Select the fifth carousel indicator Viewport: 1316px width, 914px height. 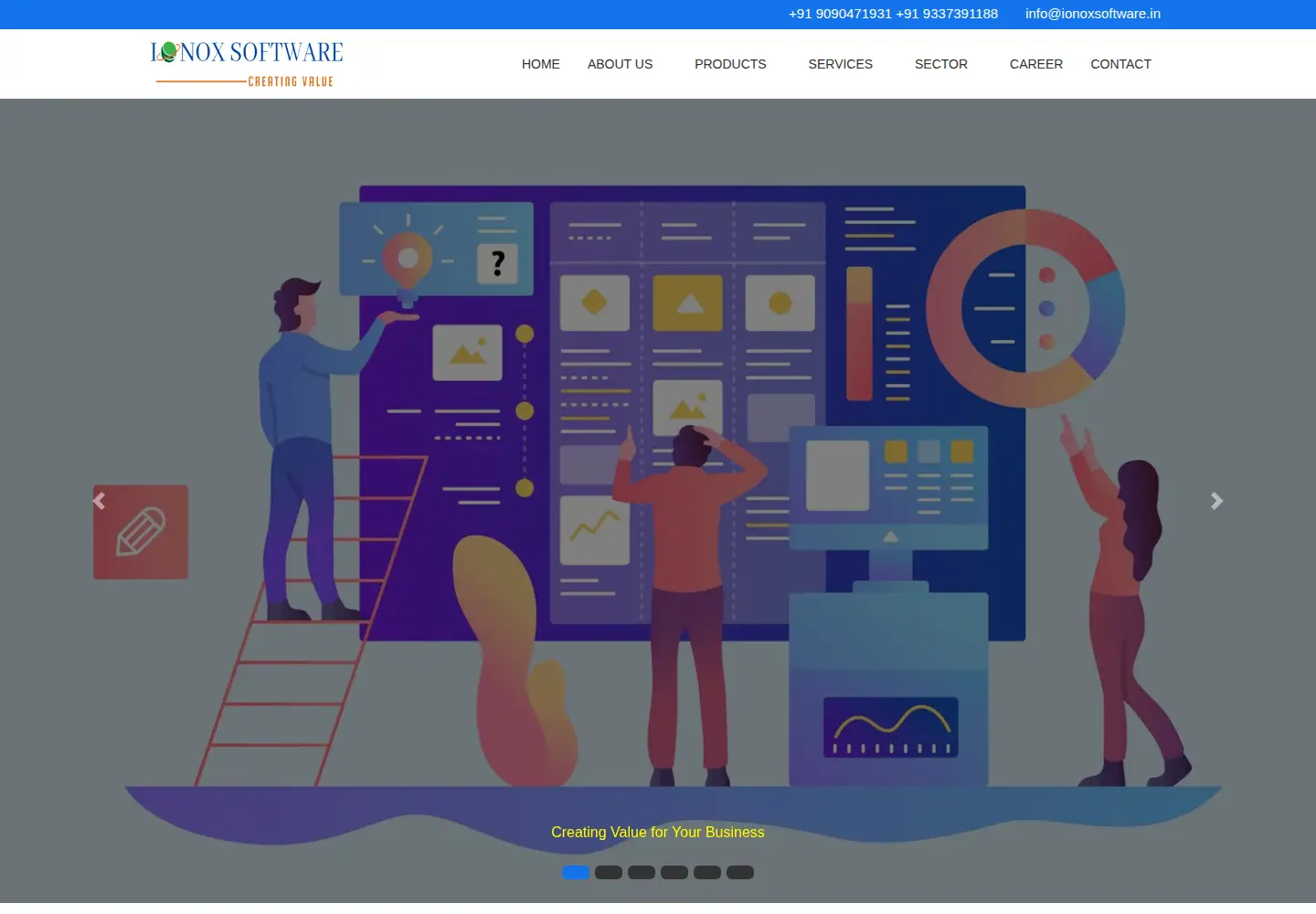(x=707, y=872)
